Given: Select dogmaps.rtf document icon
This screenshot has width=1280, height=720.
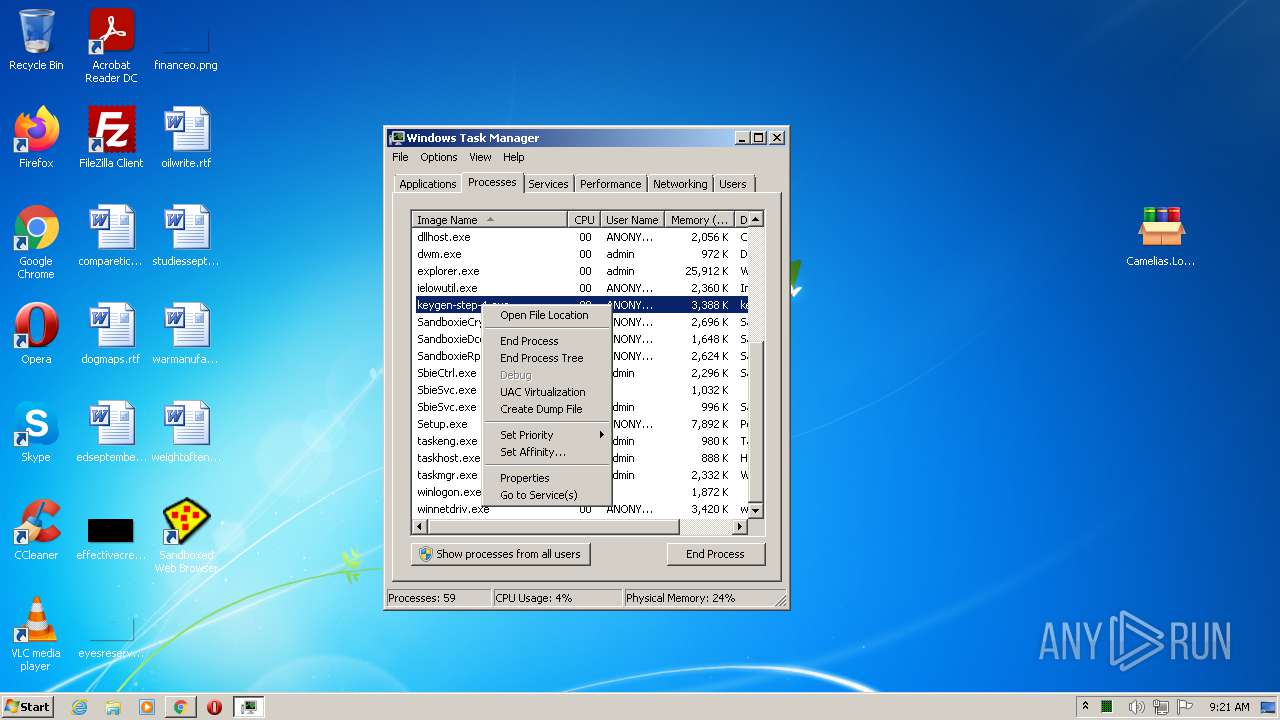Looking at the screenshot, I should 111,334.
